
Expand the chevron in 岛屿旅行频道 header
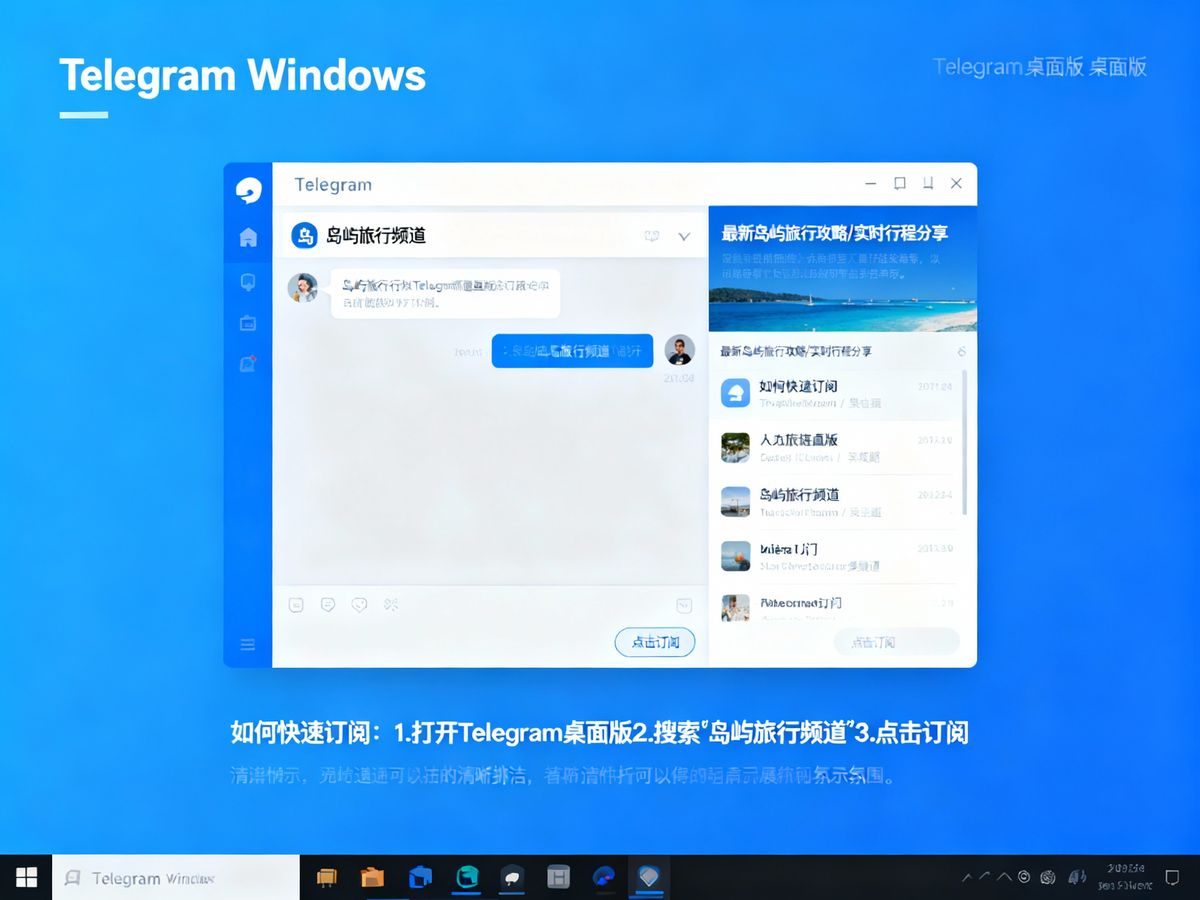pyautogui.click(x=684, y=237)
